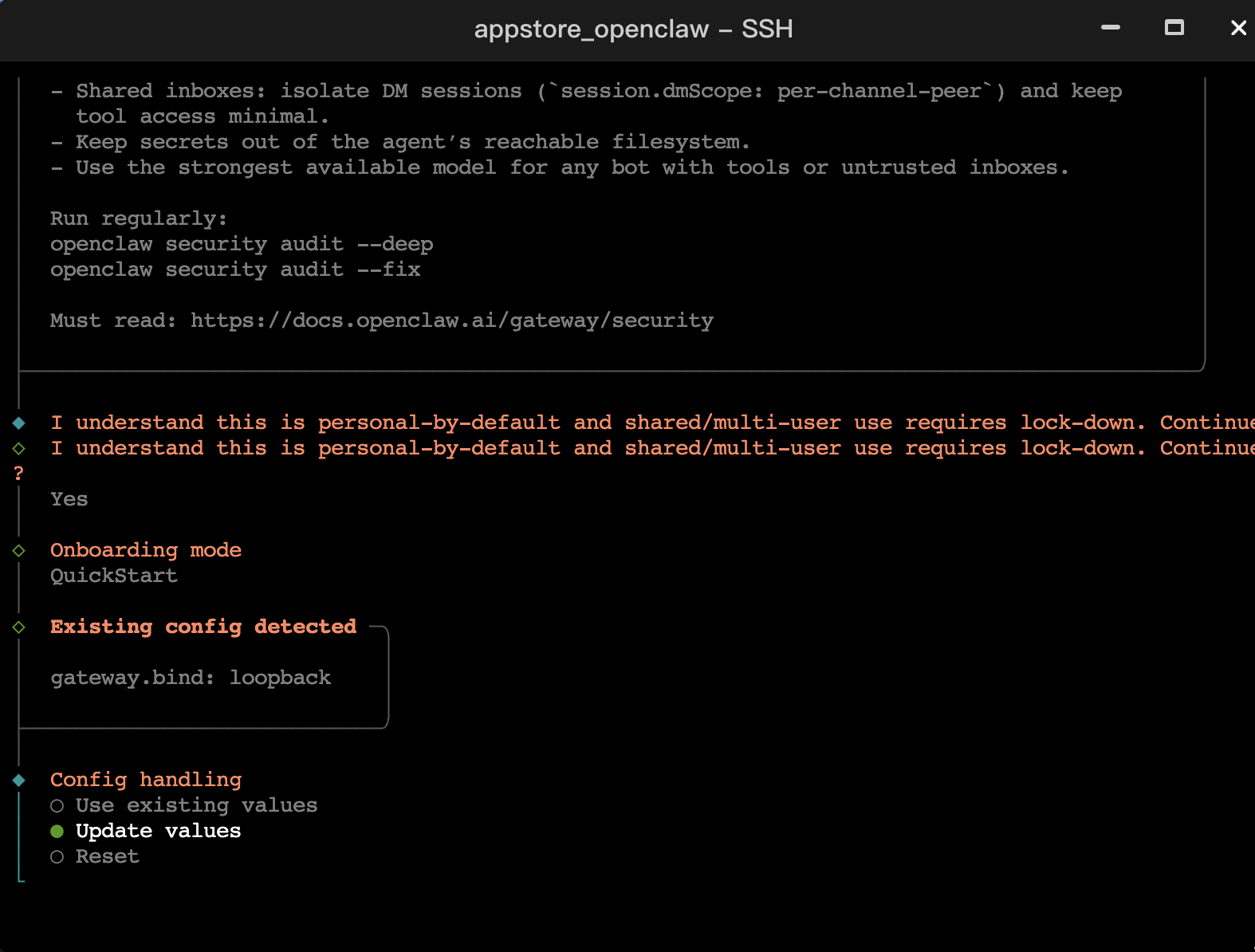Image resolution: width=1255 pixels, height=952 pixels.
Task: Maximize the SSH terminal window
Action: pos(1174,28)
